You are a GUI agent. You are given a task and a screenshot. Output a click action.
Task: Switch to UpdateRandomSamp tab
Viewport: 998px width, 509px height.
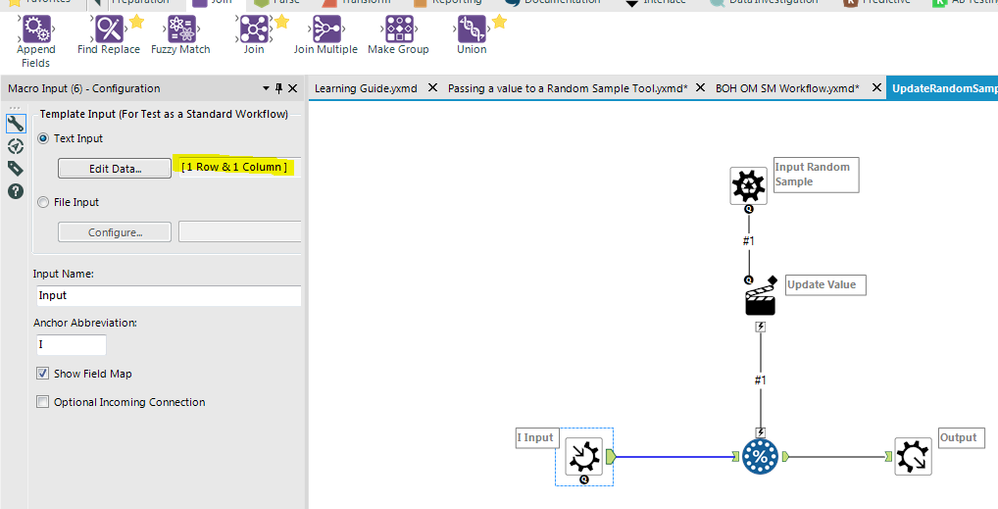943,88
